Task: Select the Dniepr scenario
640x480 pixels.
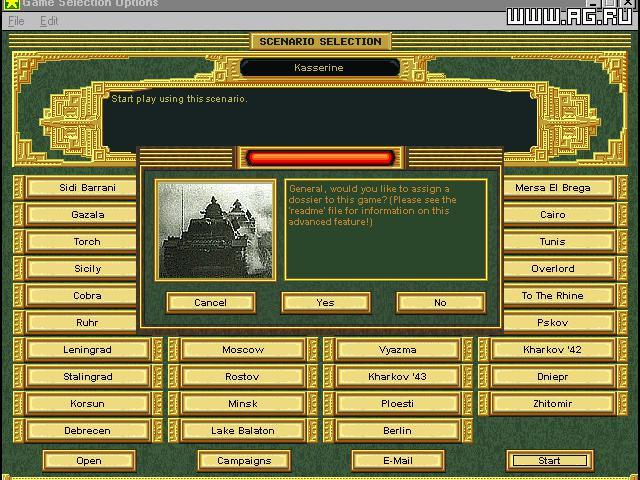Action: click(553, 377)
